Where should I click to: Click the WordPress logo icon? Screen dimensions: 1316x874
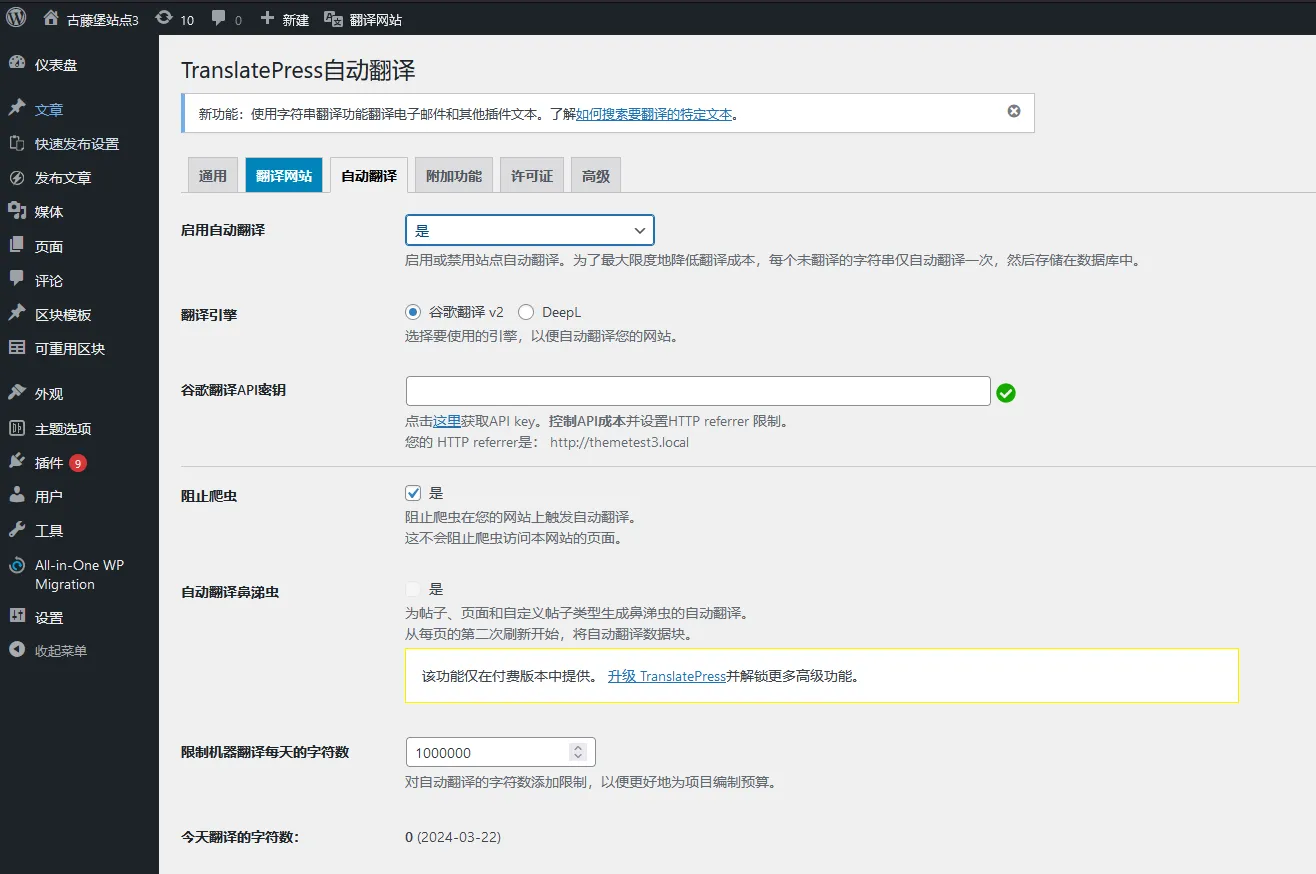click(17, 18)
